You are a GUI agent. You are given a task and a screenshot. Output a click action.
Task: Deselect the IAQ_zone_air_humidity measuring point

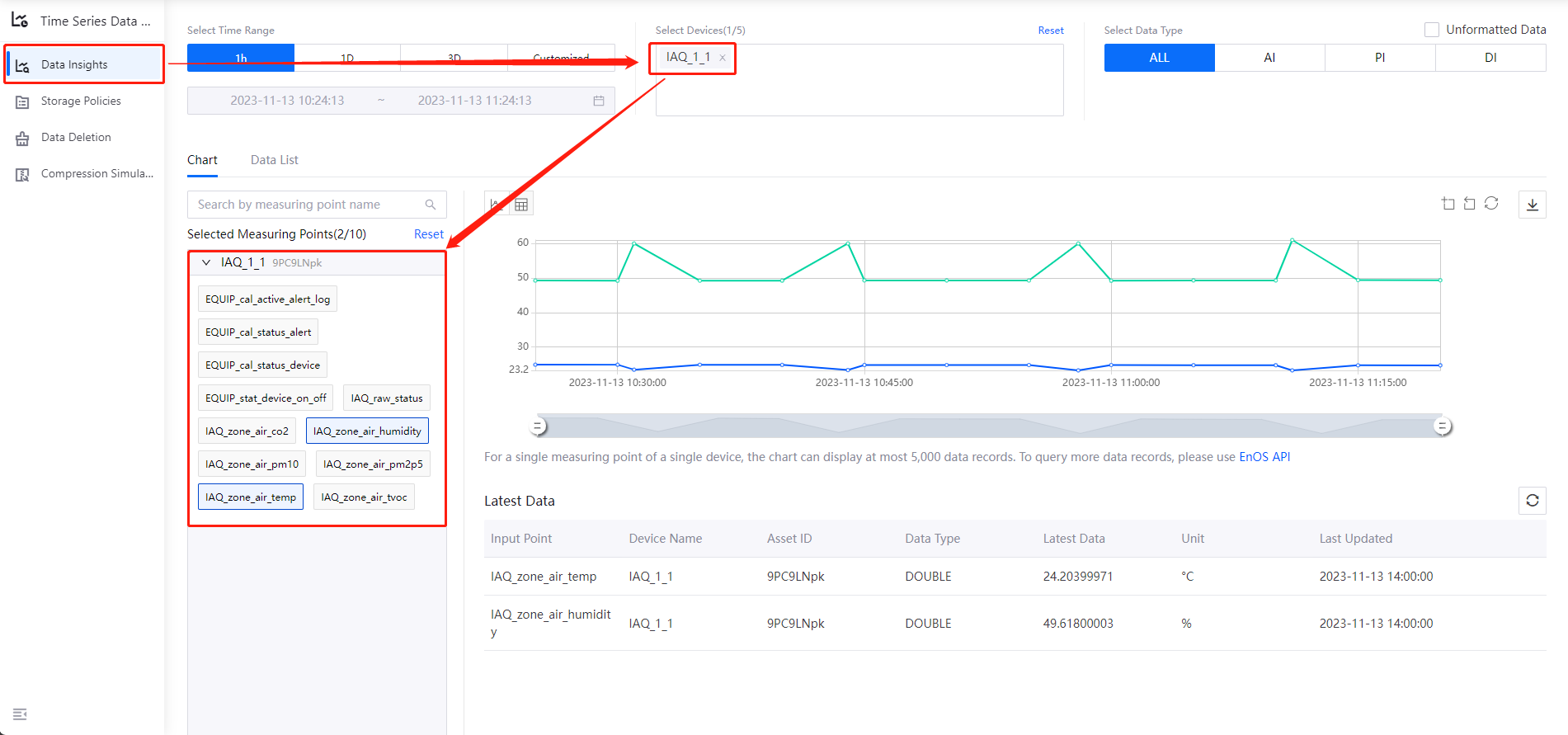(x=367, y=431)
